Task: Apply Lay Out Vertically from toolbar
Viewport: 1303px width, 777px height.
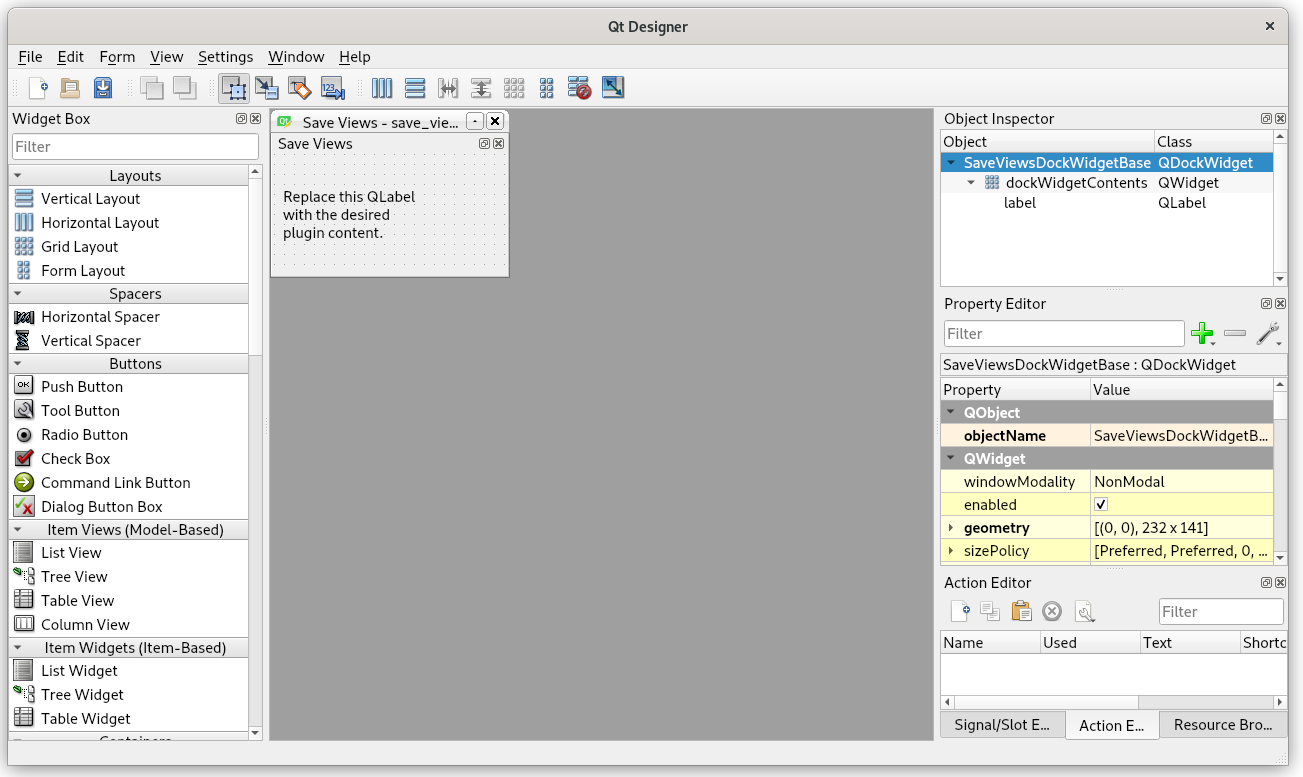Action: point(415,88)
